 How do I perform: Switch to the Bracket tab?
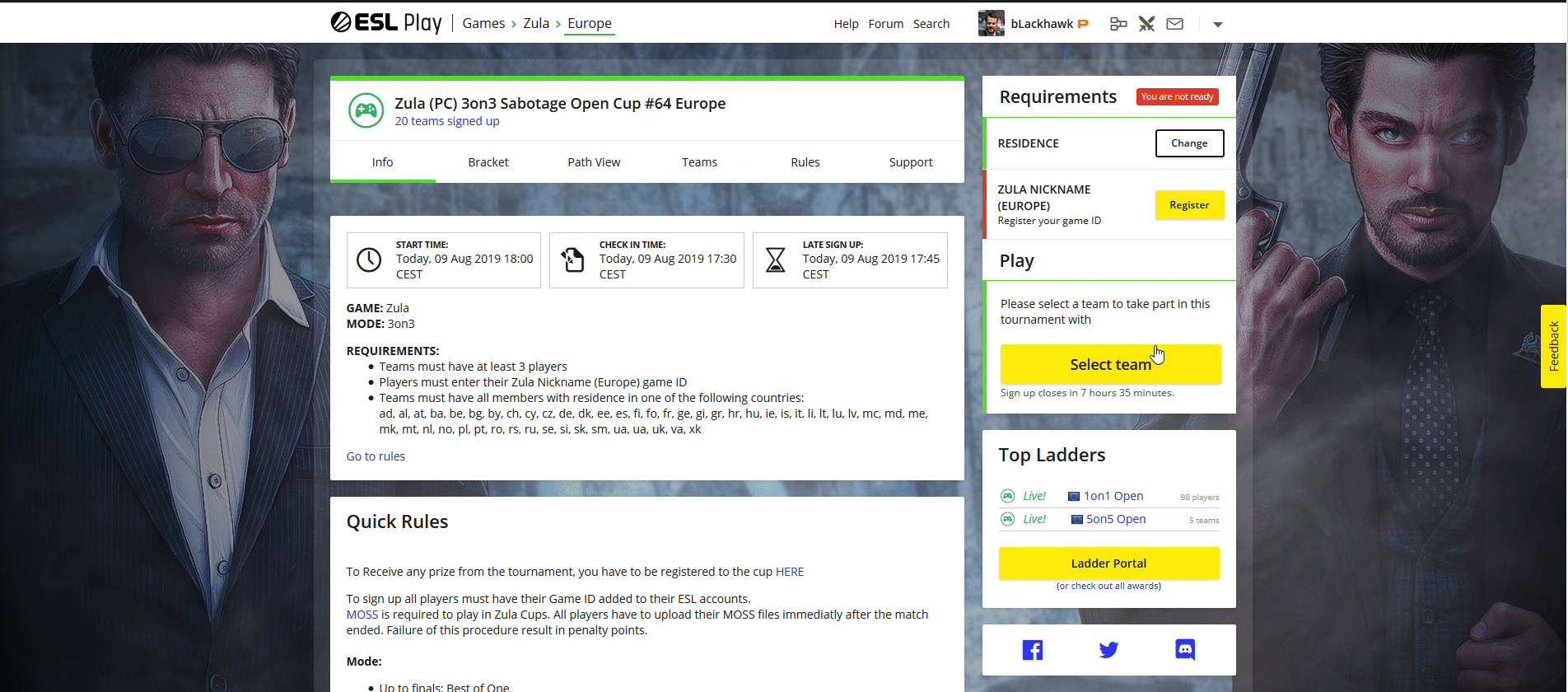tap(488, 162)
